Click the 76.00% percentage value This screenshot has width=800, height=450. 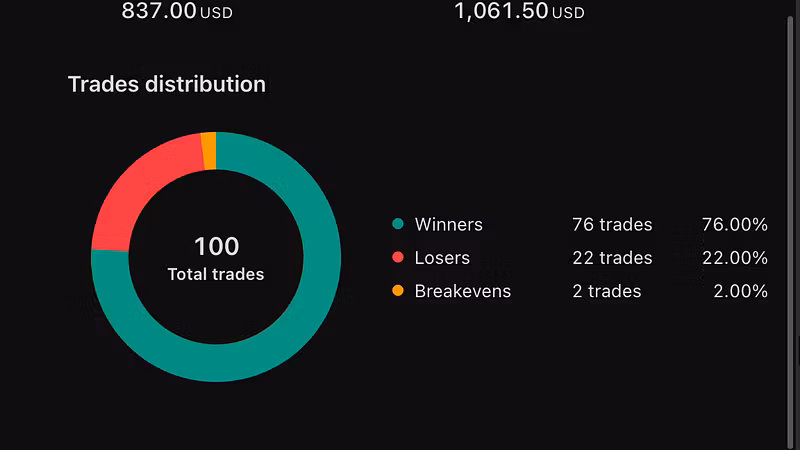[735, 224]
